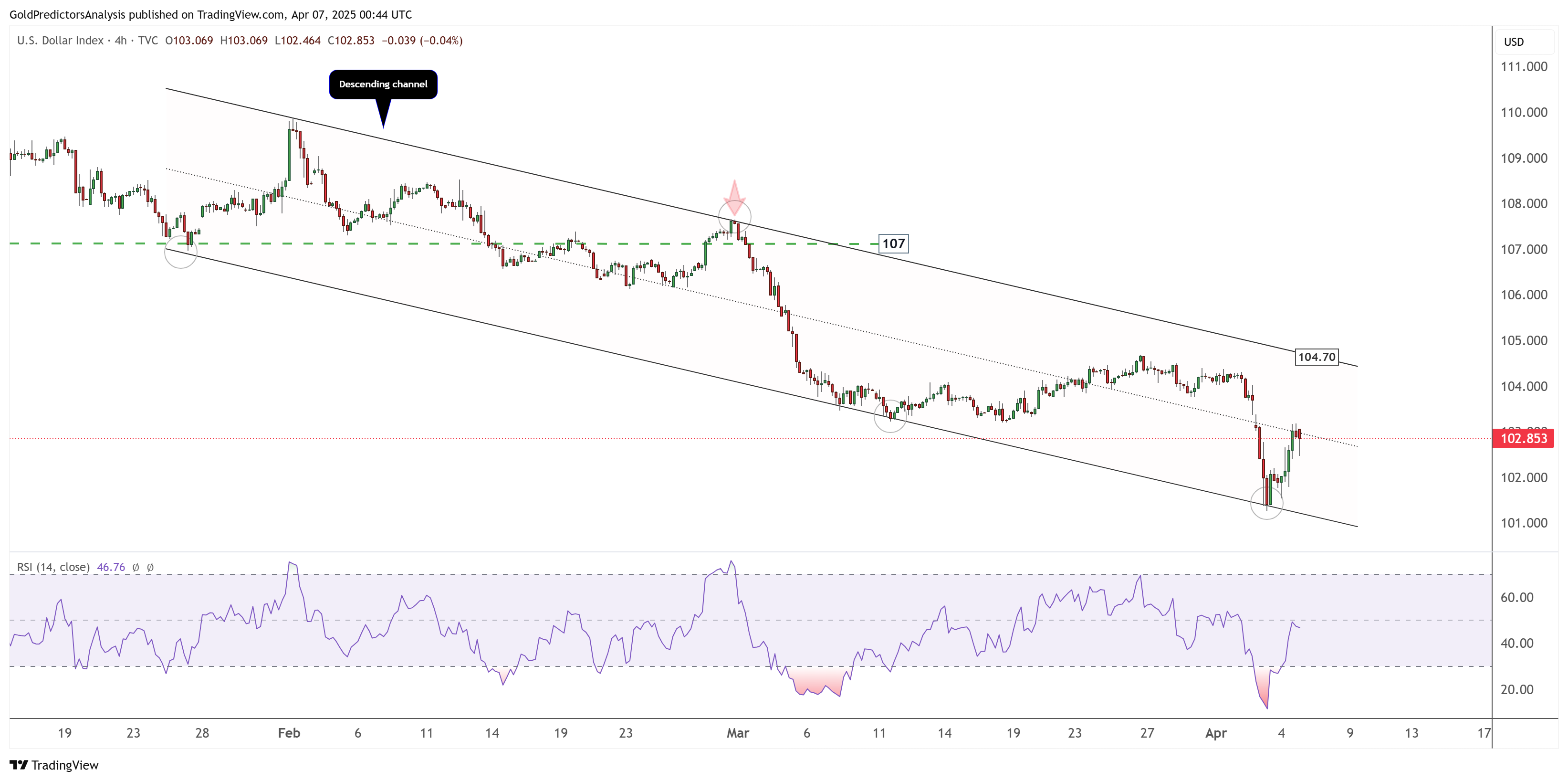
Task: Click the circle at the April low
Action: 1267,503
